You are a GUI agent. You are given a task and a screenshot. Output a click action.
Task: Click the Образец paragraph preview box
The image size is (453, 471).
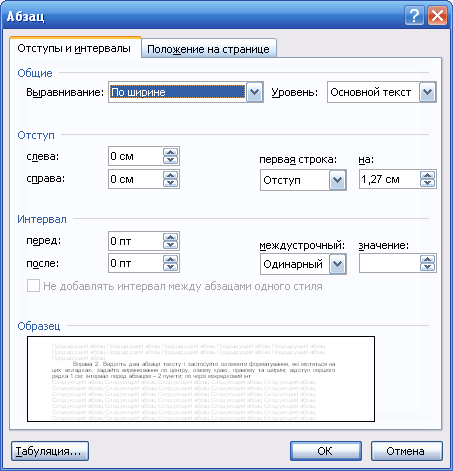[x=201, y=379]
